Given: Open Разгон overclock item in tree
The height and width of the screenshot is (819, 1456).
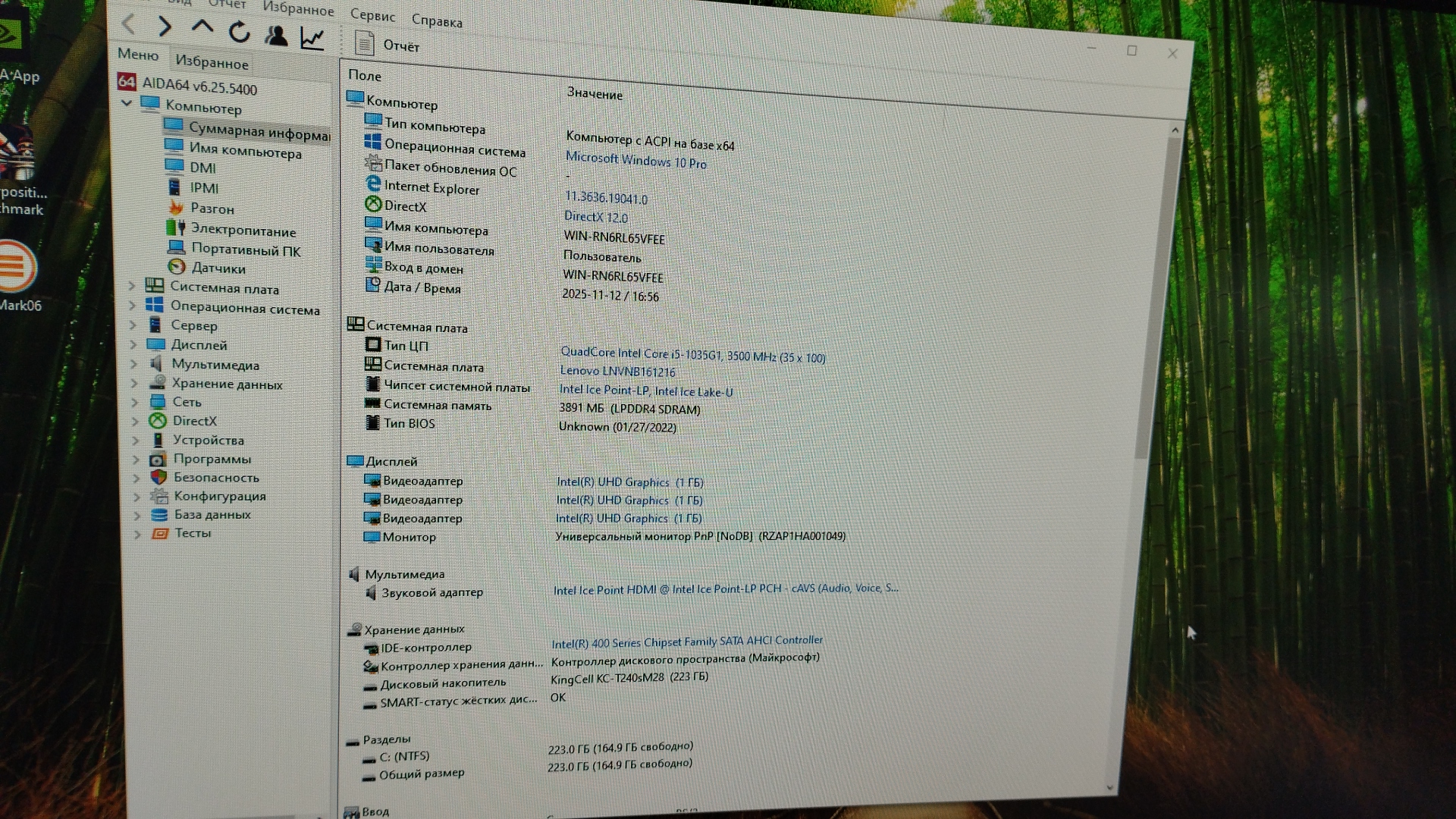Looking at the screenshot, I should (x=212, y=209).
